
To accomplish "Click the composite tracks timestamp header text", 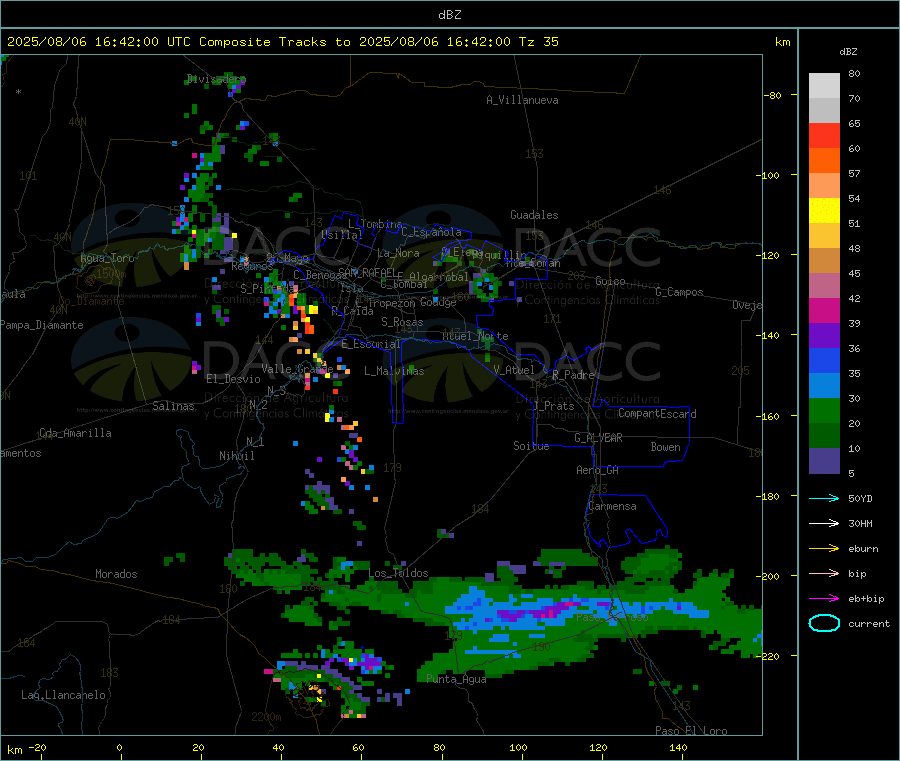I will pyautogui.click(x=282, y=42).
